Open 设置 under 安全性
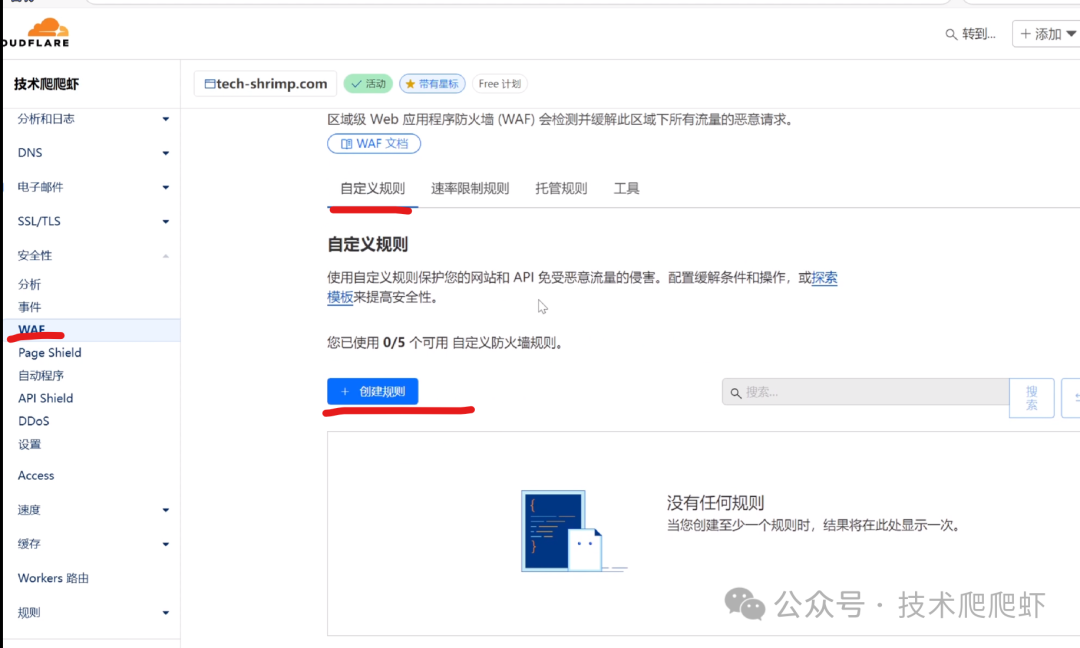The height and width of the screenshot is (648, 1080). pyautogui.click(x=30, y=444)
